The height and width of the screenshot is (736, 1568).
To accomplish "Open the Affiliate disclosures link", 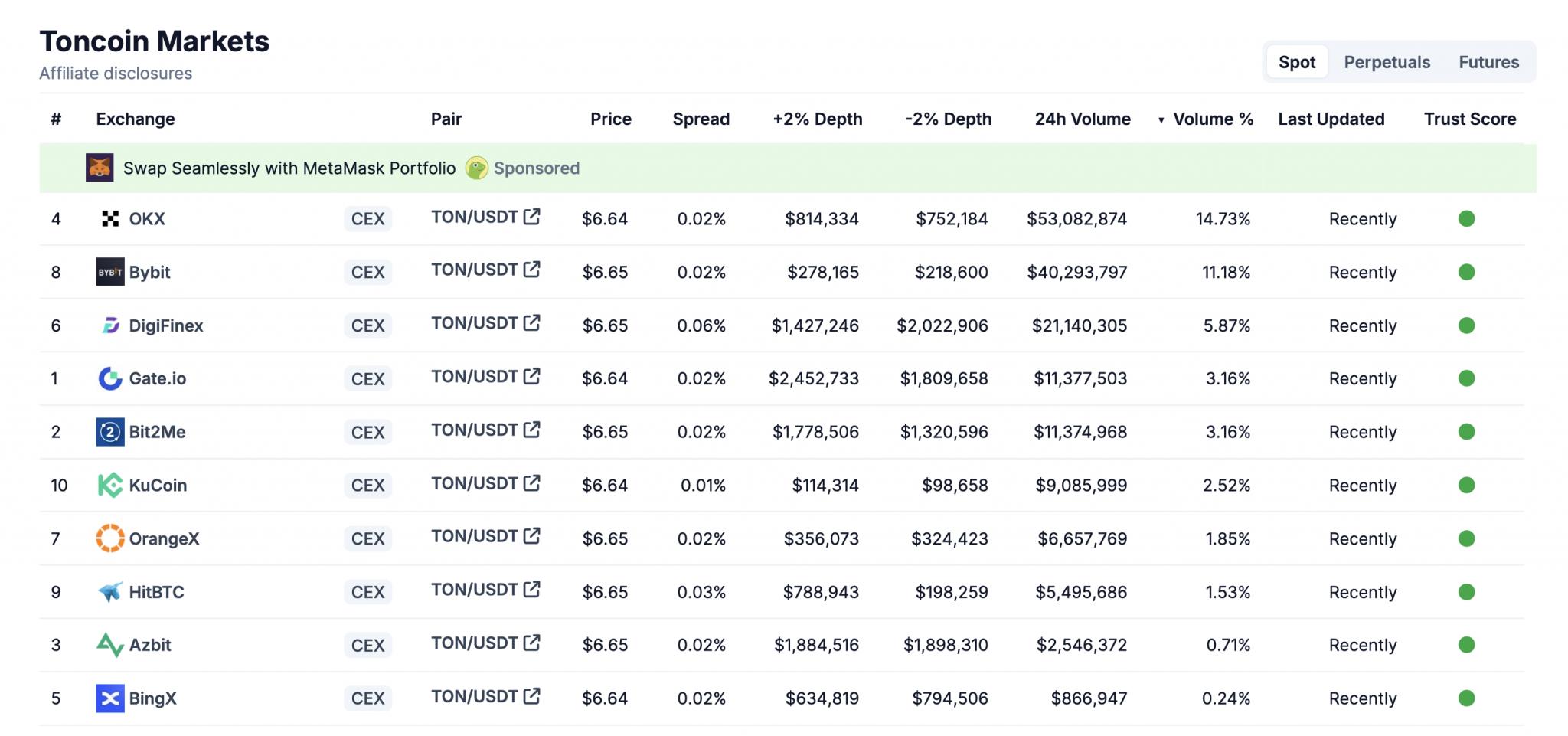I will click(116, 74).
